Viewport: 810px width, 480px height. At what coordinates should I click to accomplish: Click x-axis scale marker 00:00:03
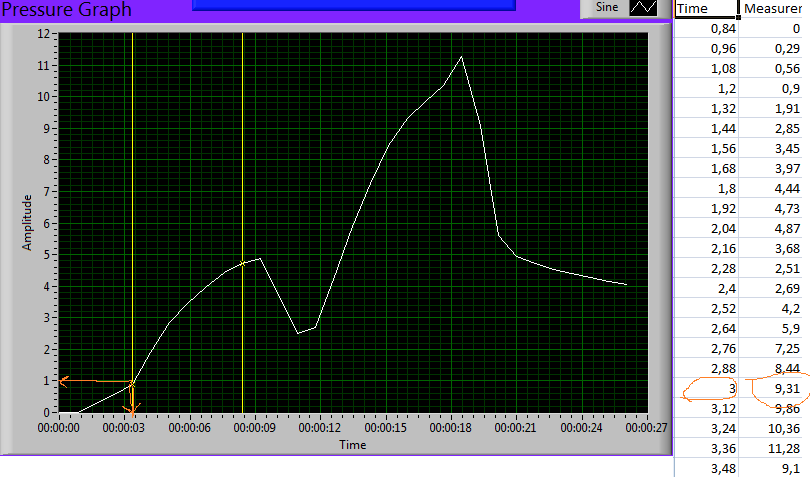123,428
